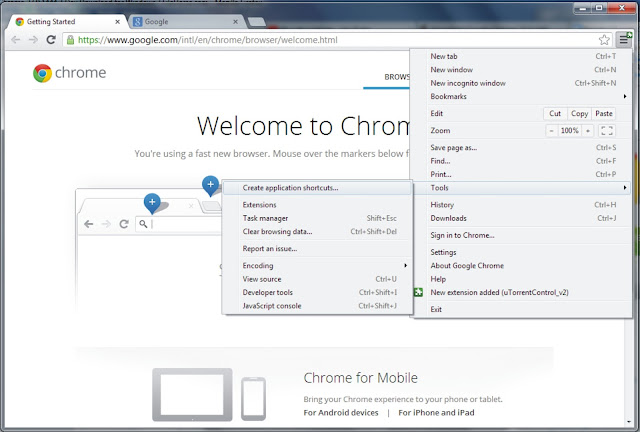Select View source

(318, 279)
